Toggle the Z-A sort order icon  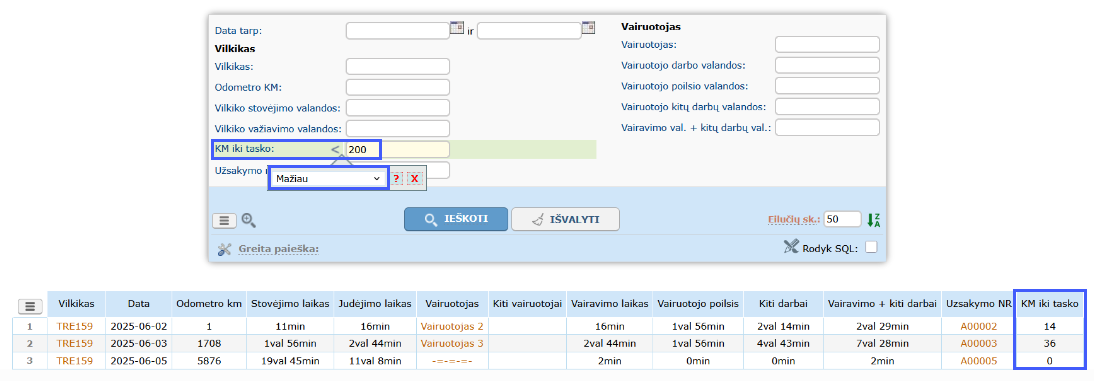[874, 220]
